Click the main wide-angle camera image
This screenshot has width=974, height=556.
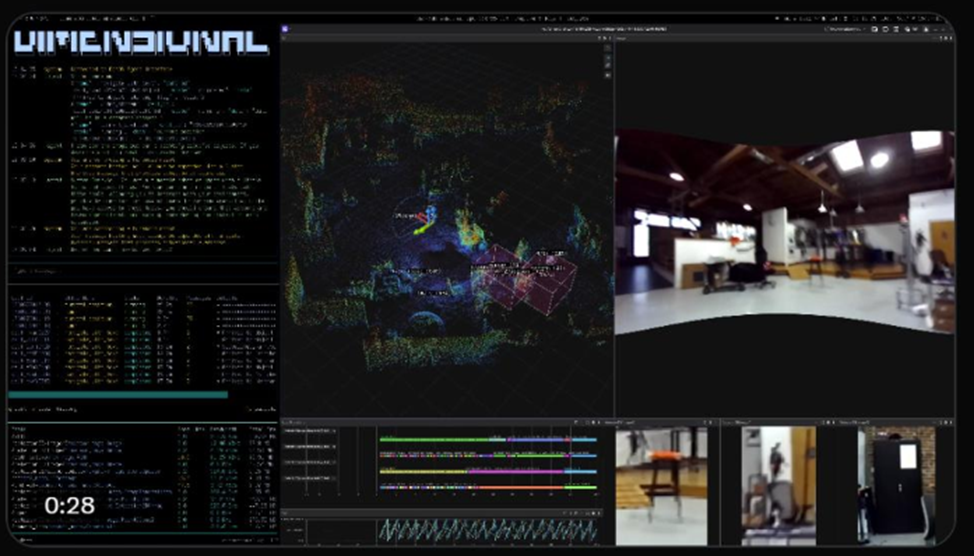785,231
